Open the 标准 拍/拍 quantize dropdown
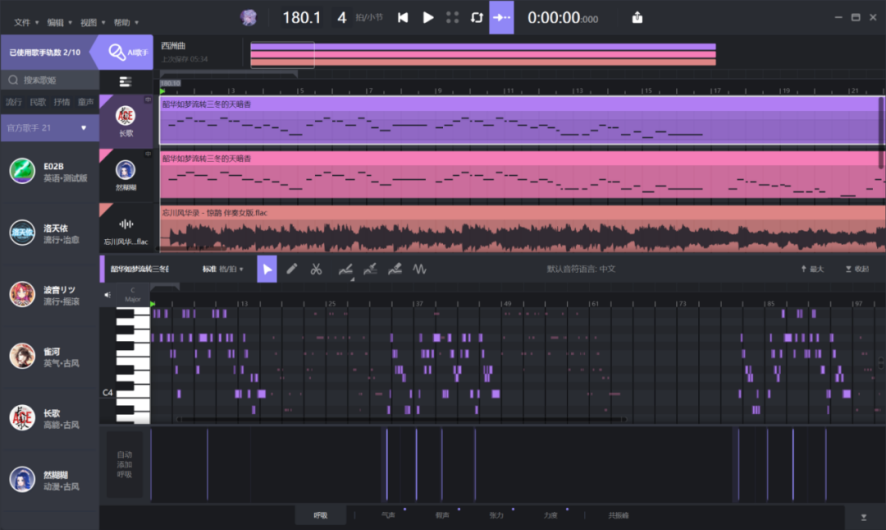Screen dimensions: 886x530 [223, 269]
